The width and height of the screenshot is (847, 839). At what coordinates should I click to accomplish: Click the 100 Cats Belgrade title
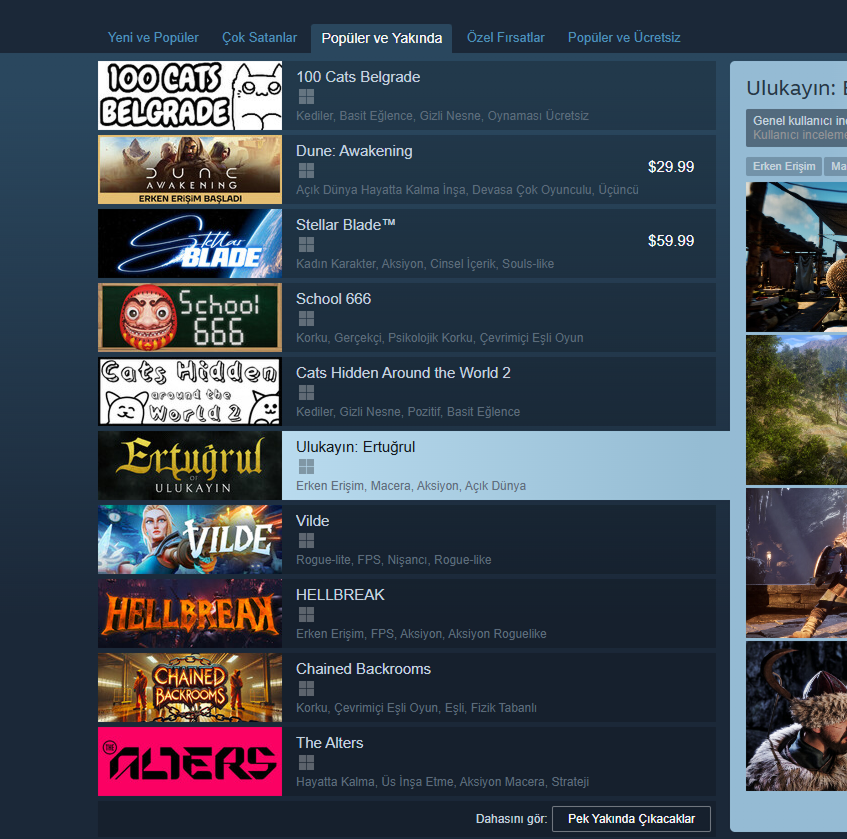[358, 77]
